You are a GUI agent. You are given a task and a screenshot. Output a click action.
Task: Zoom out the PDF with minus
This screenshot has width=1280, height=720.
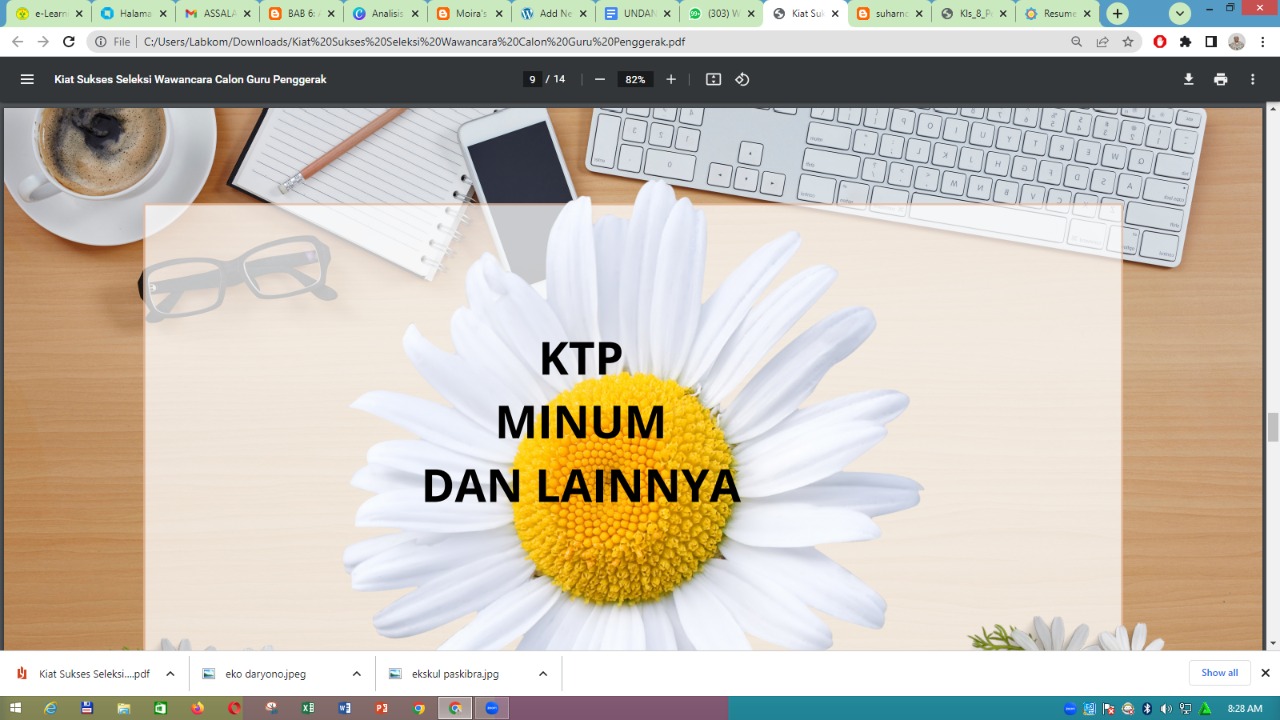600,79
